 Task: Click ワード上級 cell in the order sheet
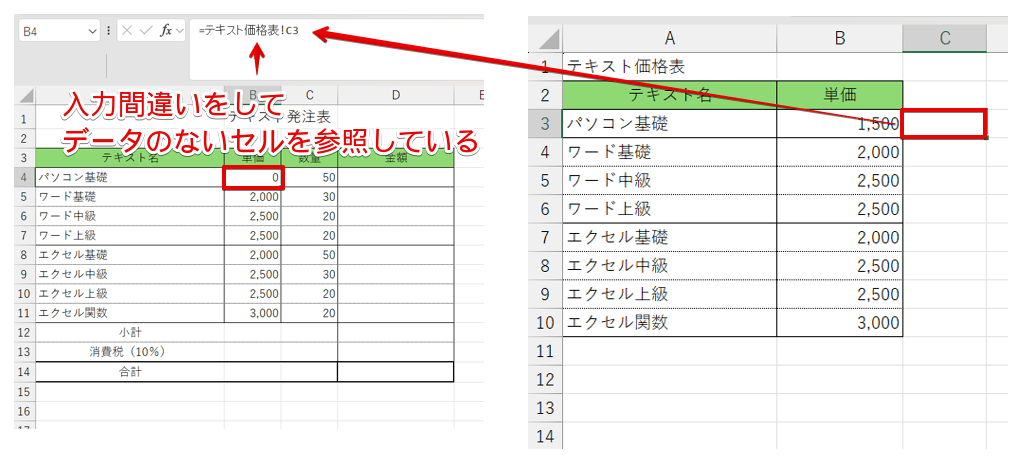coord(130,235)
